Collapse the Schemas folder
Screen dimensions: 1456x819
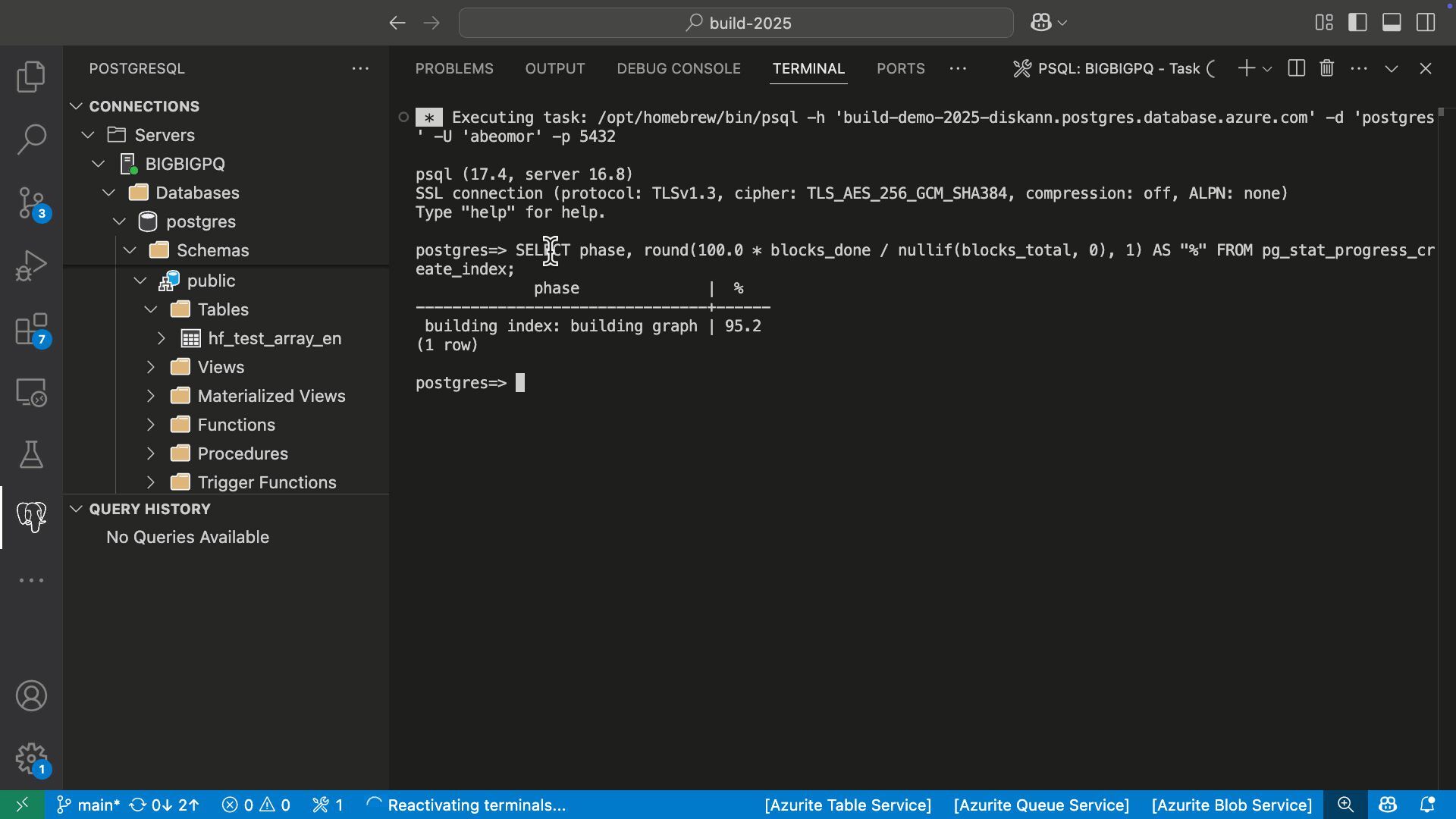(130, 250)
